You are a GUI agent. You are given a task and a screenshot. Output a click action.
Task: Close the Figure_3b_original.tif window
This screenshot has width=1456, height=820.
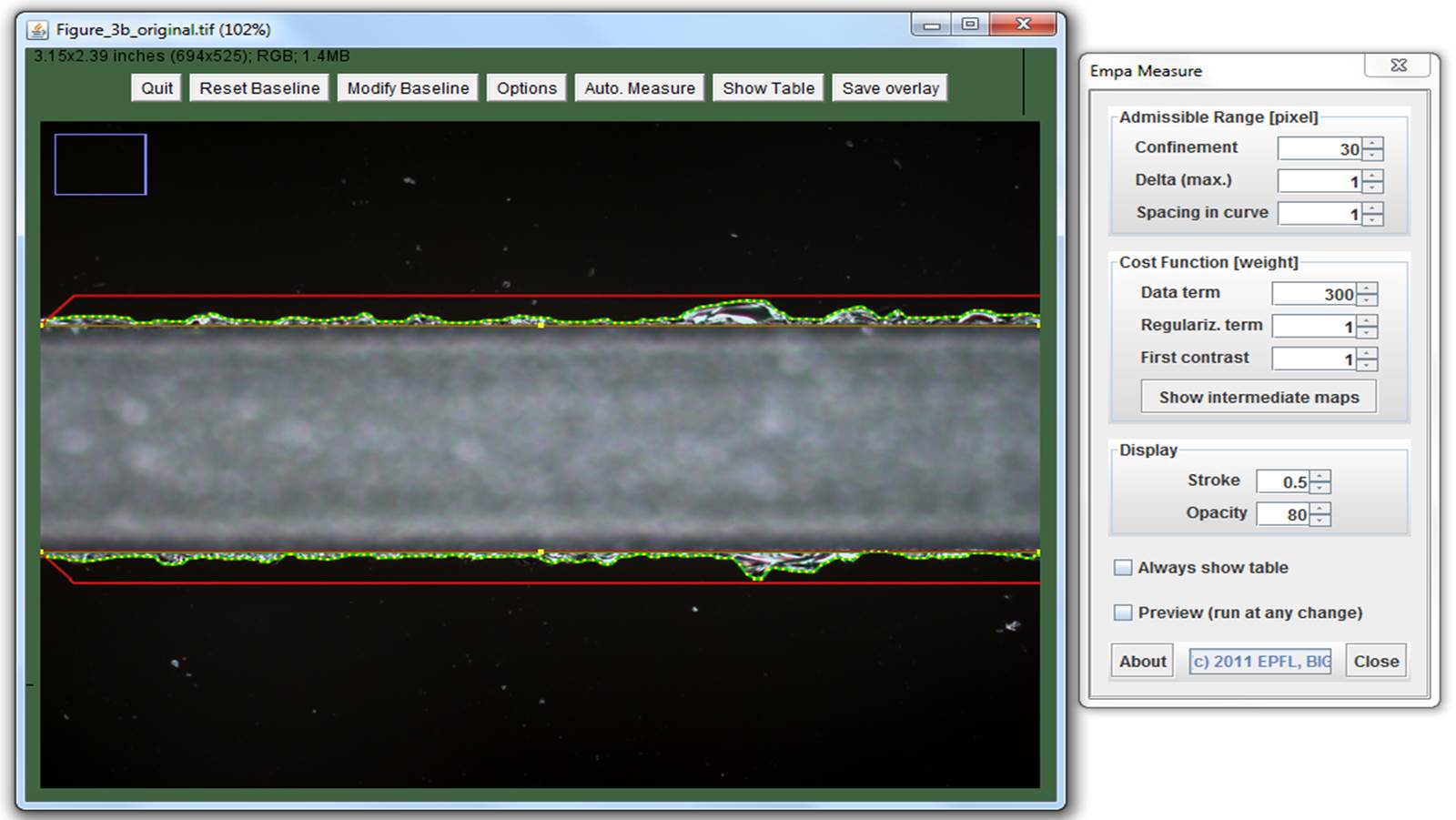(x=1024, y=25)
